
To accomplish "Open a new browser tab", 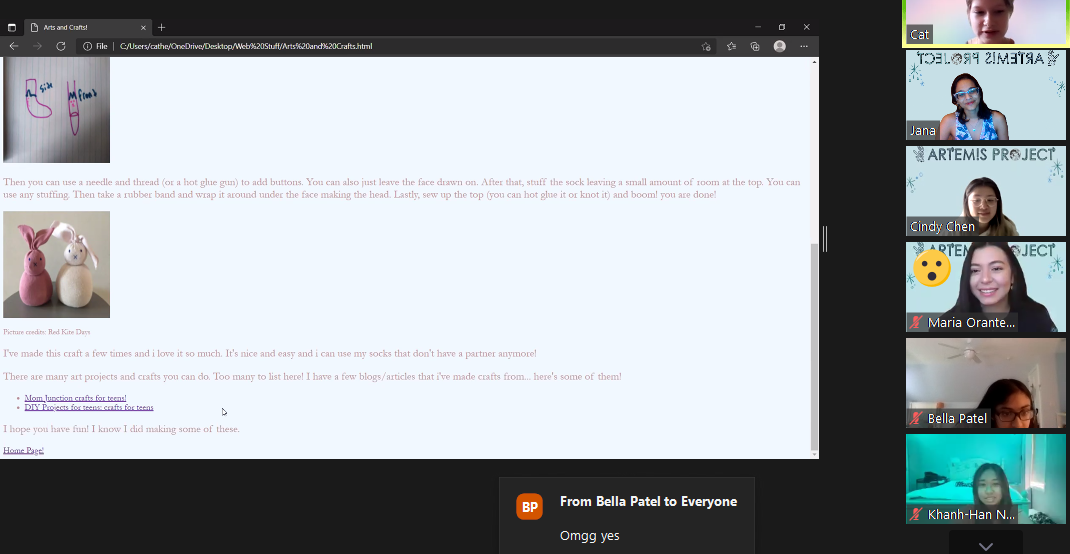I will (x=162, y=27).
